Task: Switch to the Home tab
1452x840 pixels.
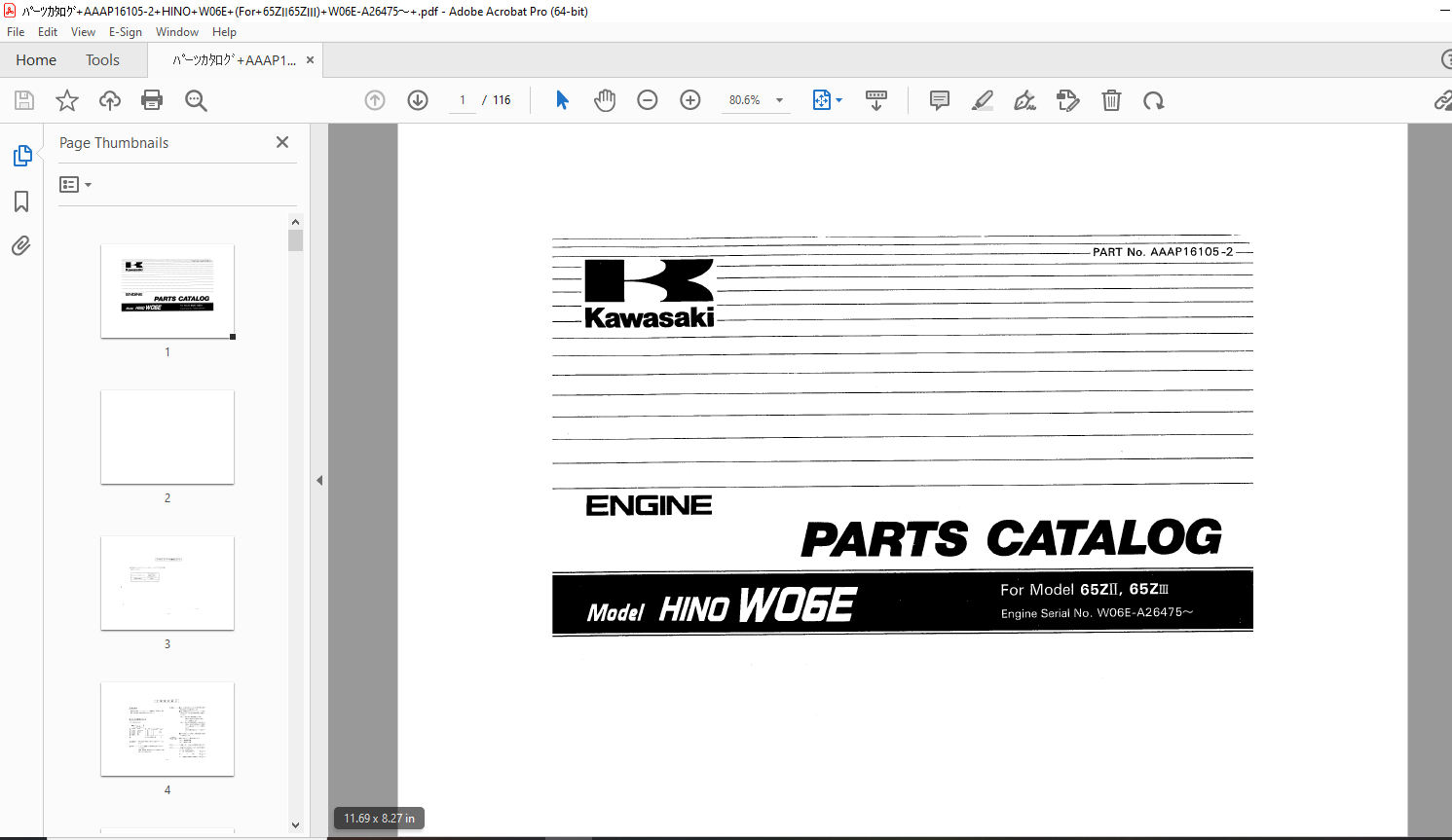Action: (36, 60)
